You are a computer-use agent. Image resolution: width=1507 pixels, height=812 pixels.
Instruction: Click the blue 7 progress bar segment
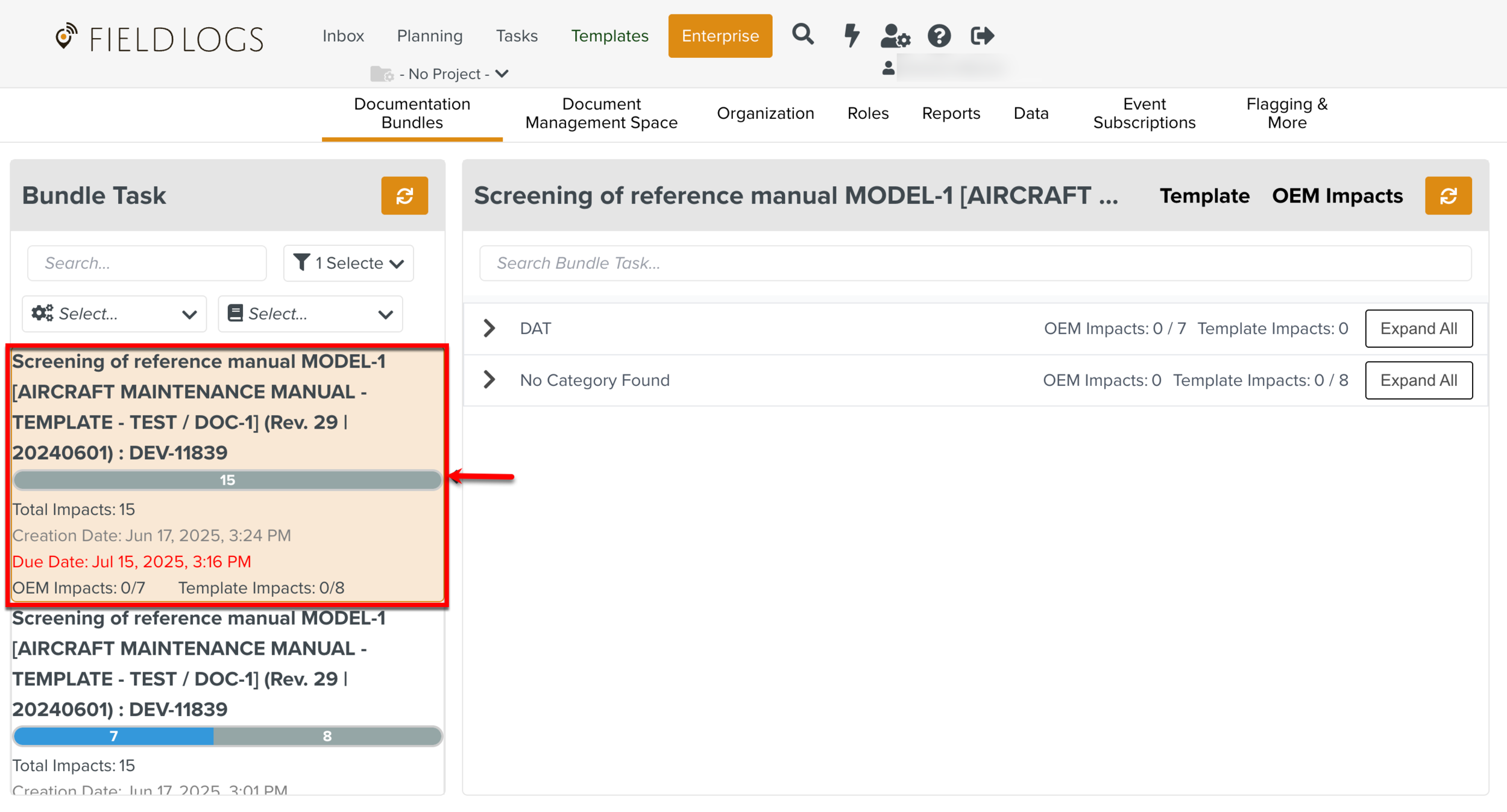click(x=113, y=736)
